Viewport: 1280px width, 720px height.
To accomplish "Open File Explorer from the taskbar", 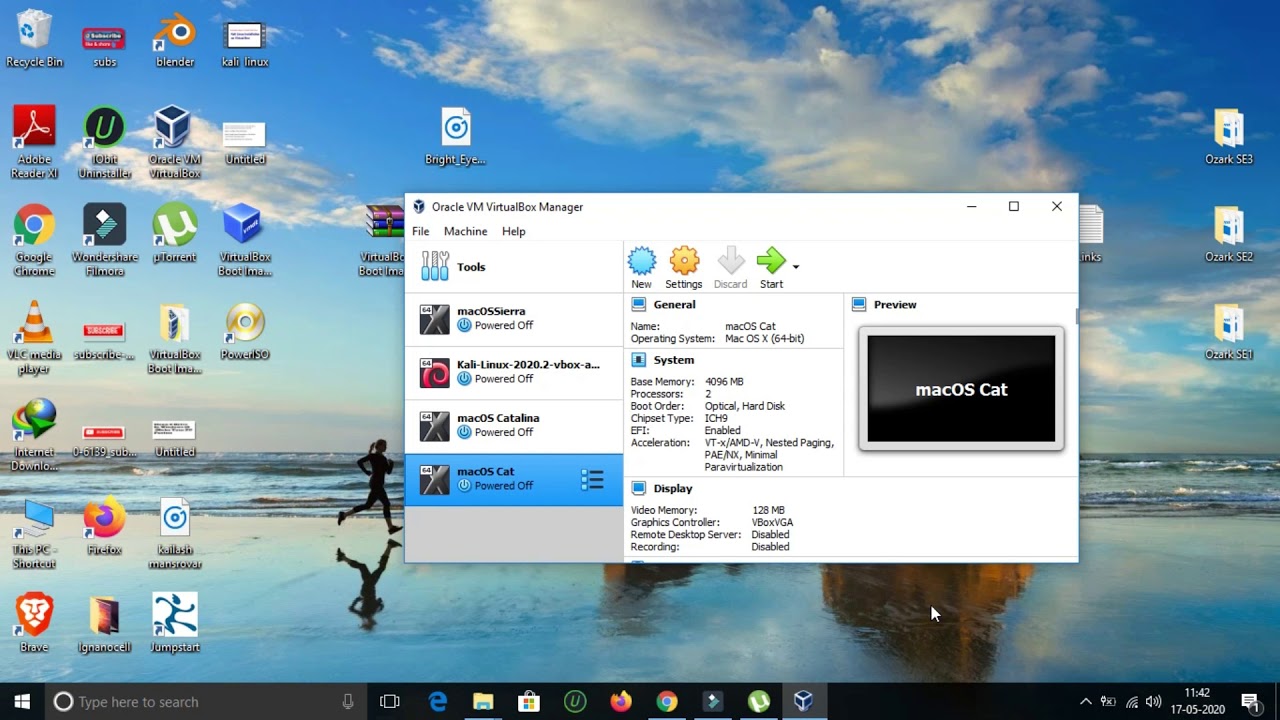I will coord(483,702).
